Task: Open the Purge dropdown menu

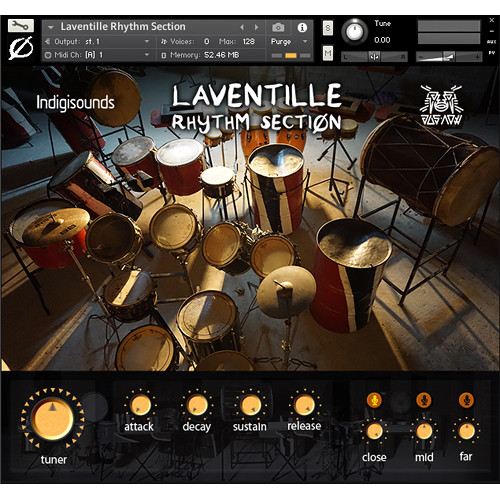Action: point(289,42)
